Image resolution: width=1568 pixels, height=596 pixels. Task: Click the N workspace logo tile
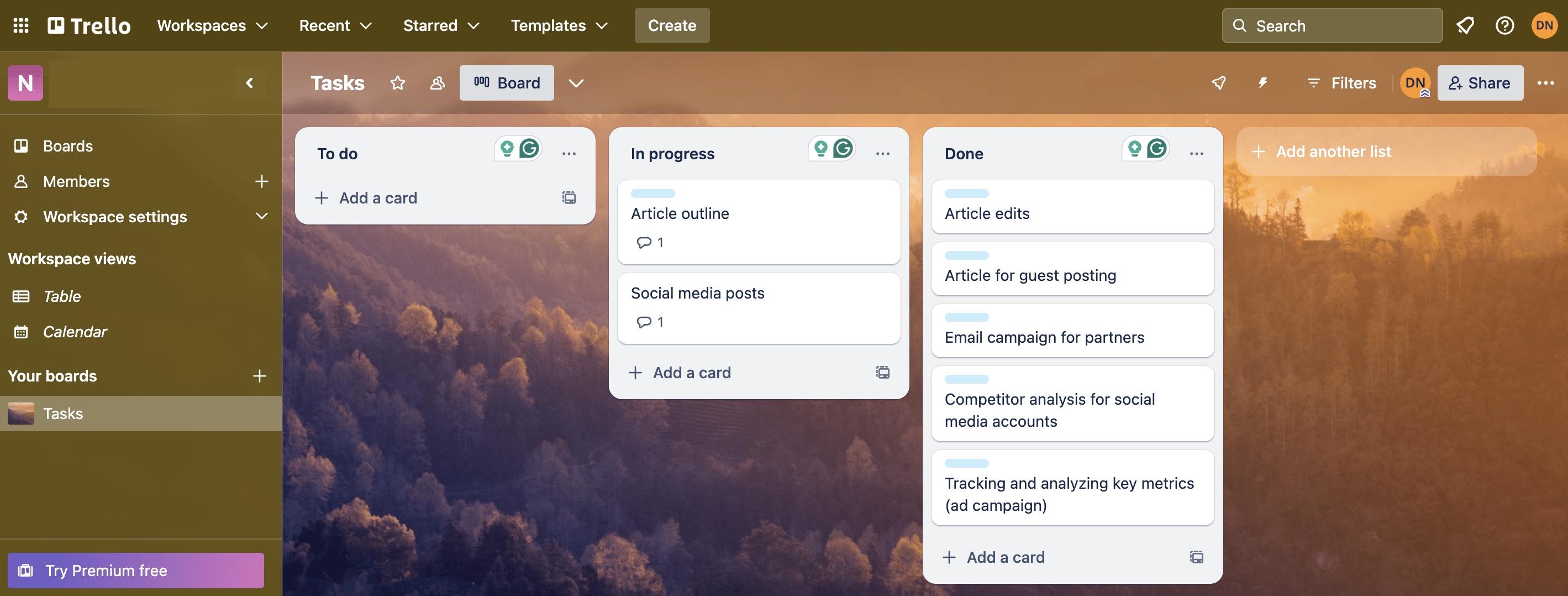click(x=25, y=83)
